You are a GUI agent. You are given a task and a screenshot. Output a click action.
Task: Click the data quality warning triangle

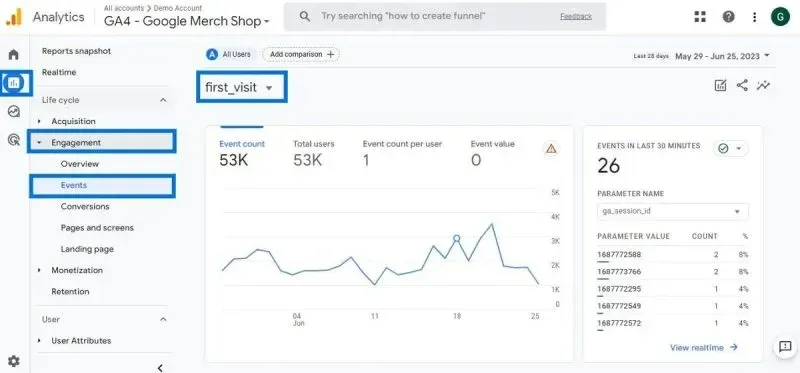coord(551,148)
